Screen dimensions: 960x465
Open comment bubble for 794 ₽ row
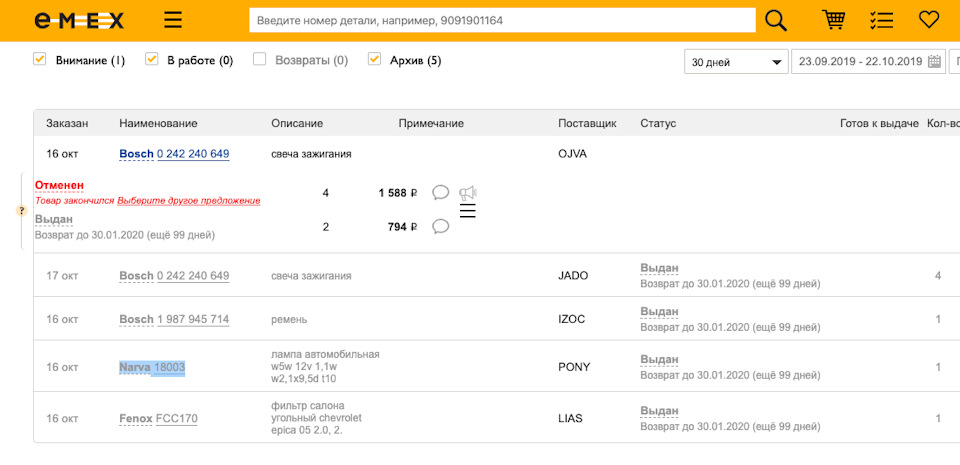(440, 226)
